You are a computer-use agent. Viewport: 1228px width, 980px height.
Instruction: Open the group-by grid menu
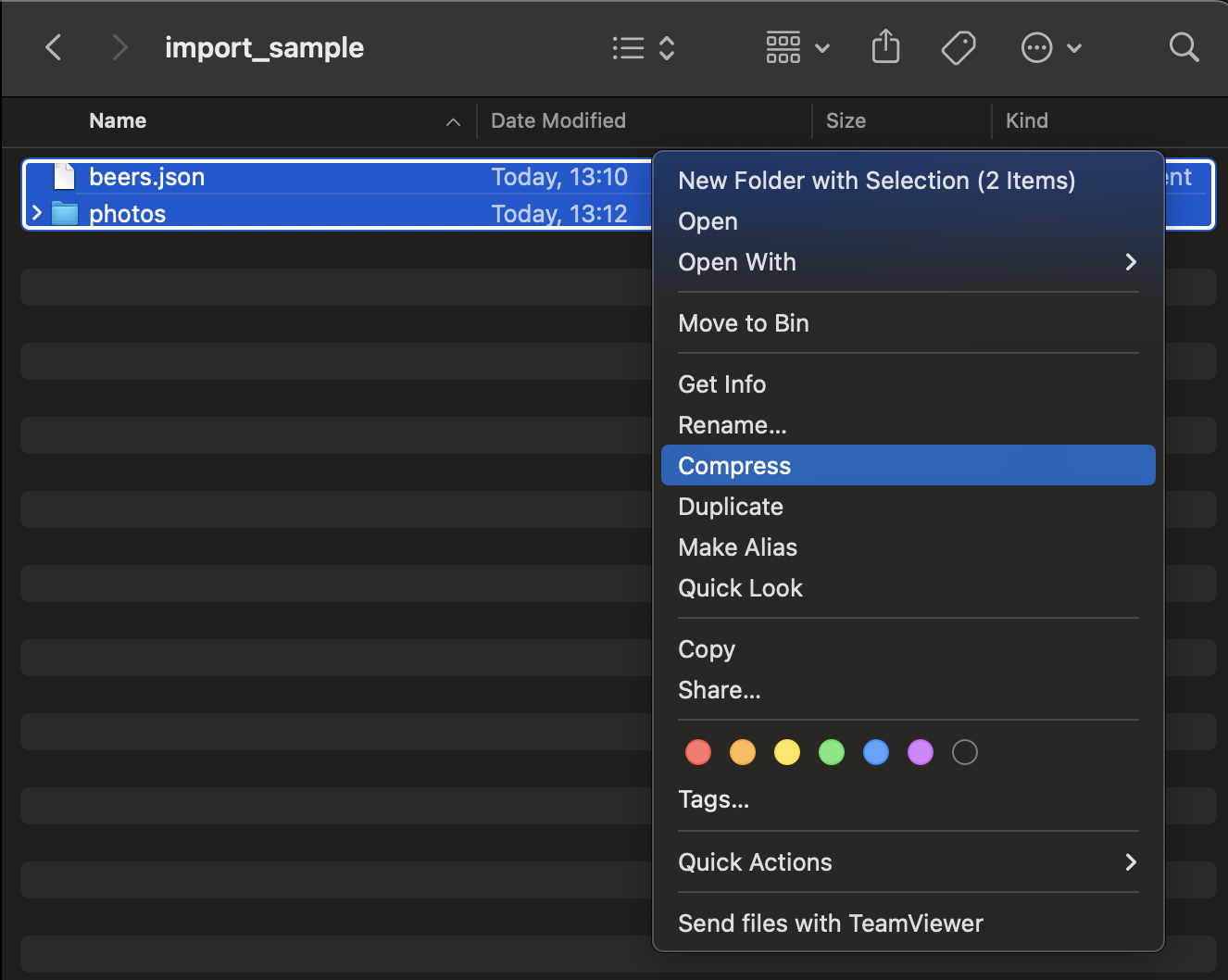[797, 47]
